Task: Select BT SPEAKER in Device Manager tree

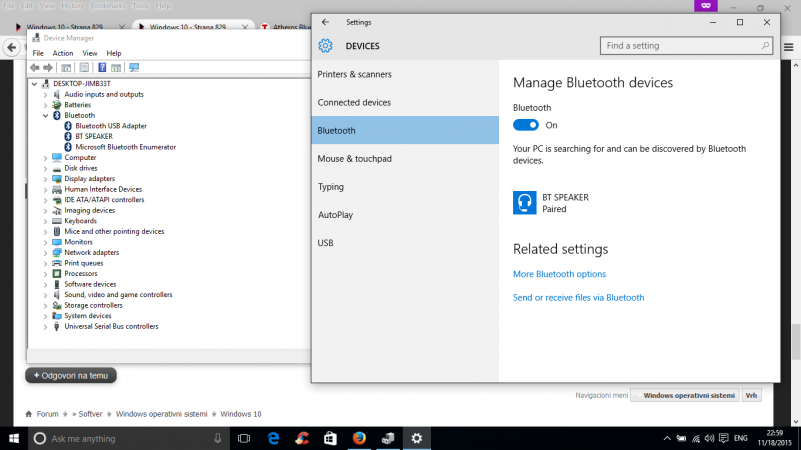Action: (x=94, y=136)
